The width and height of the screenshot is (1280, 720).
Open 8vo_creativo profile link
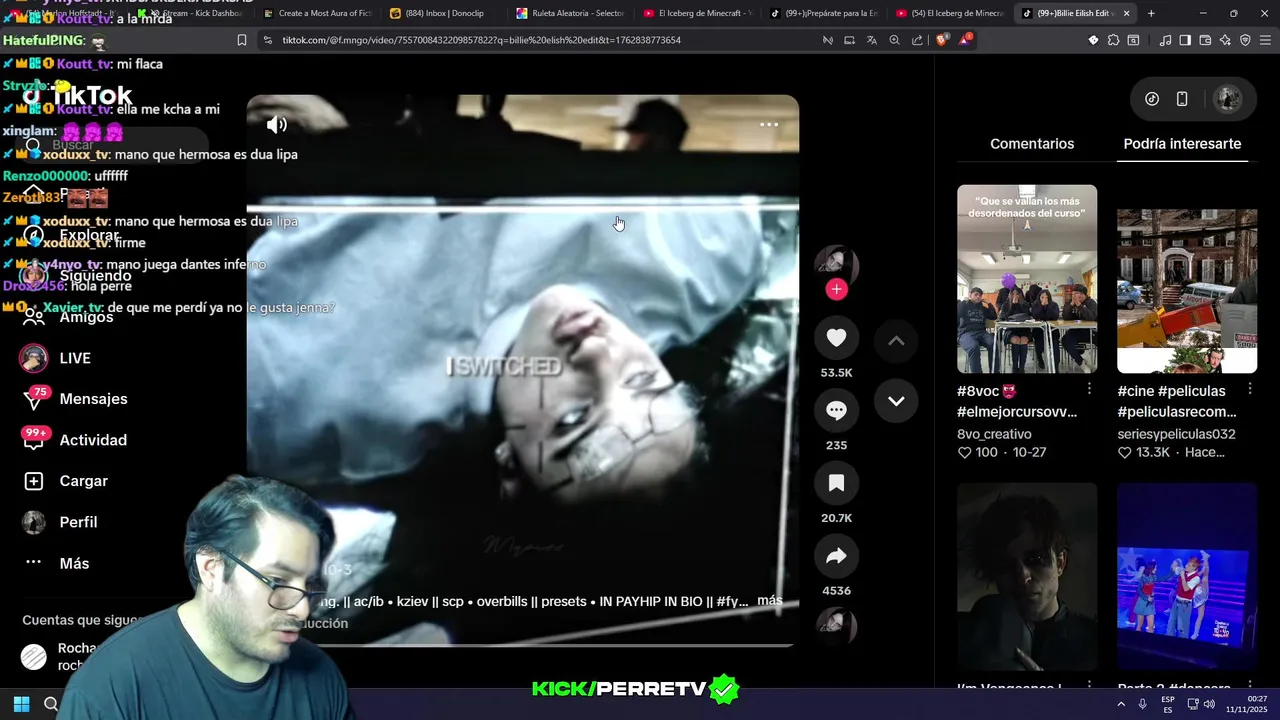pyautogui.click(x=994, y=434)
